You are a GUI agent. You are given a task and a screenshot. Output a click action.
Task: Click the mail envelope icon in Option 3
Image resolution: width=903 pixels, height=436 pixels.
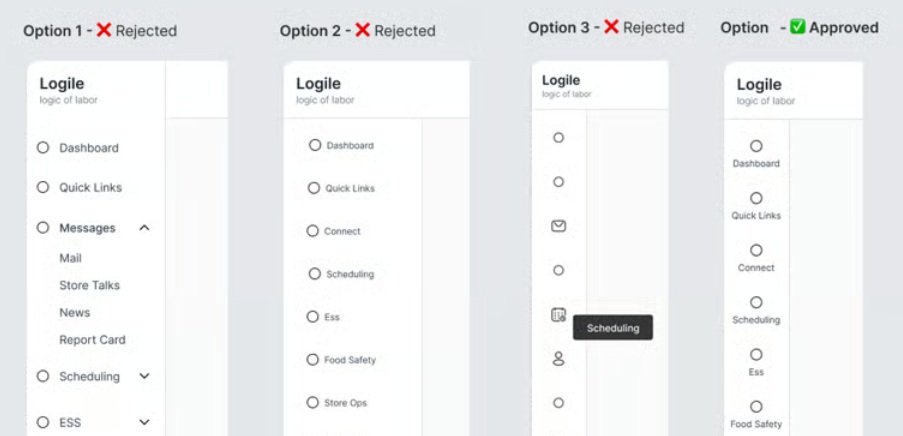point(559,226)
